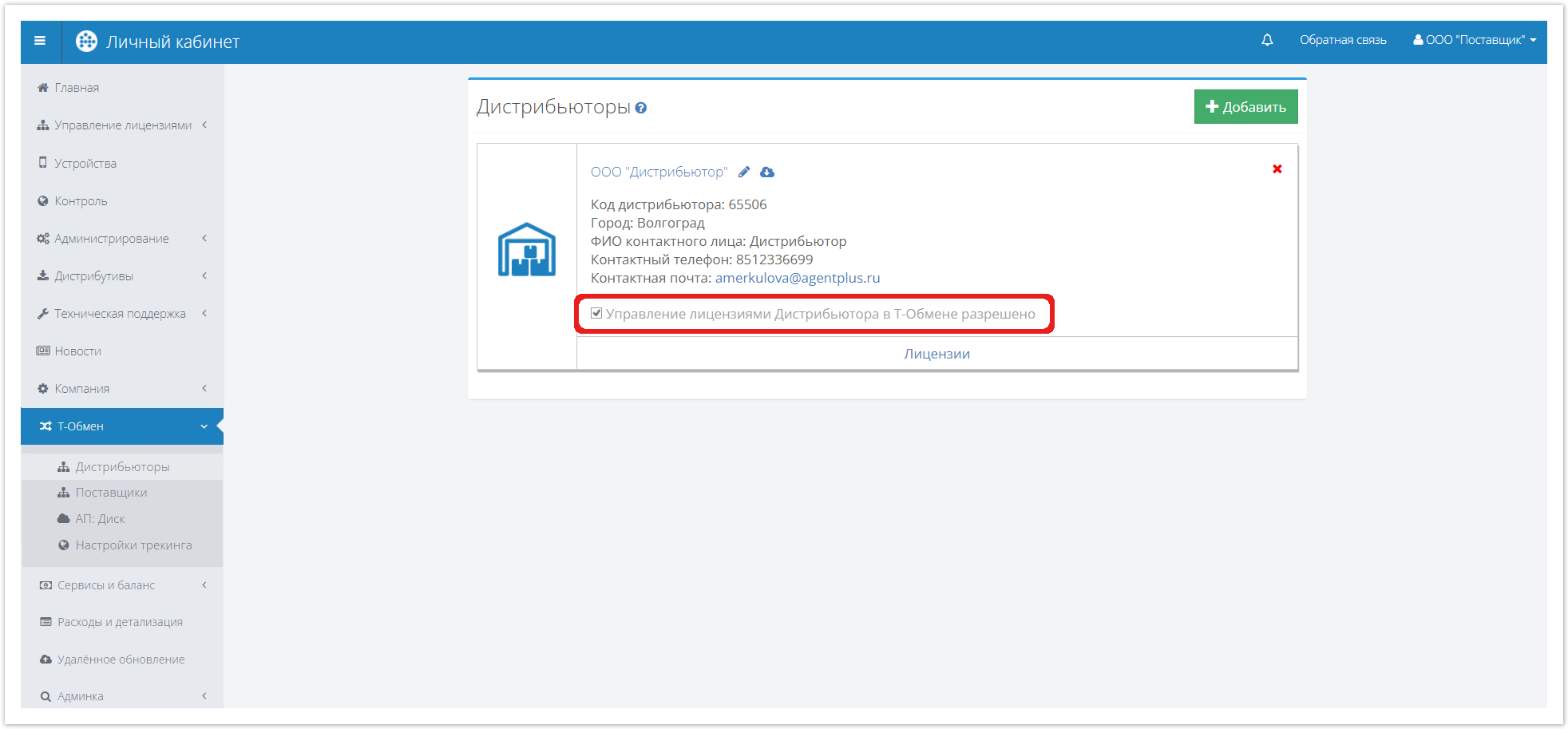This screenshot has height=729, width=1568.
Task: Uncheck Управление лицензиями Дистрибьютора в Т-Обмене checkbox
Action: pyautogui.click(x=596, y=313)
